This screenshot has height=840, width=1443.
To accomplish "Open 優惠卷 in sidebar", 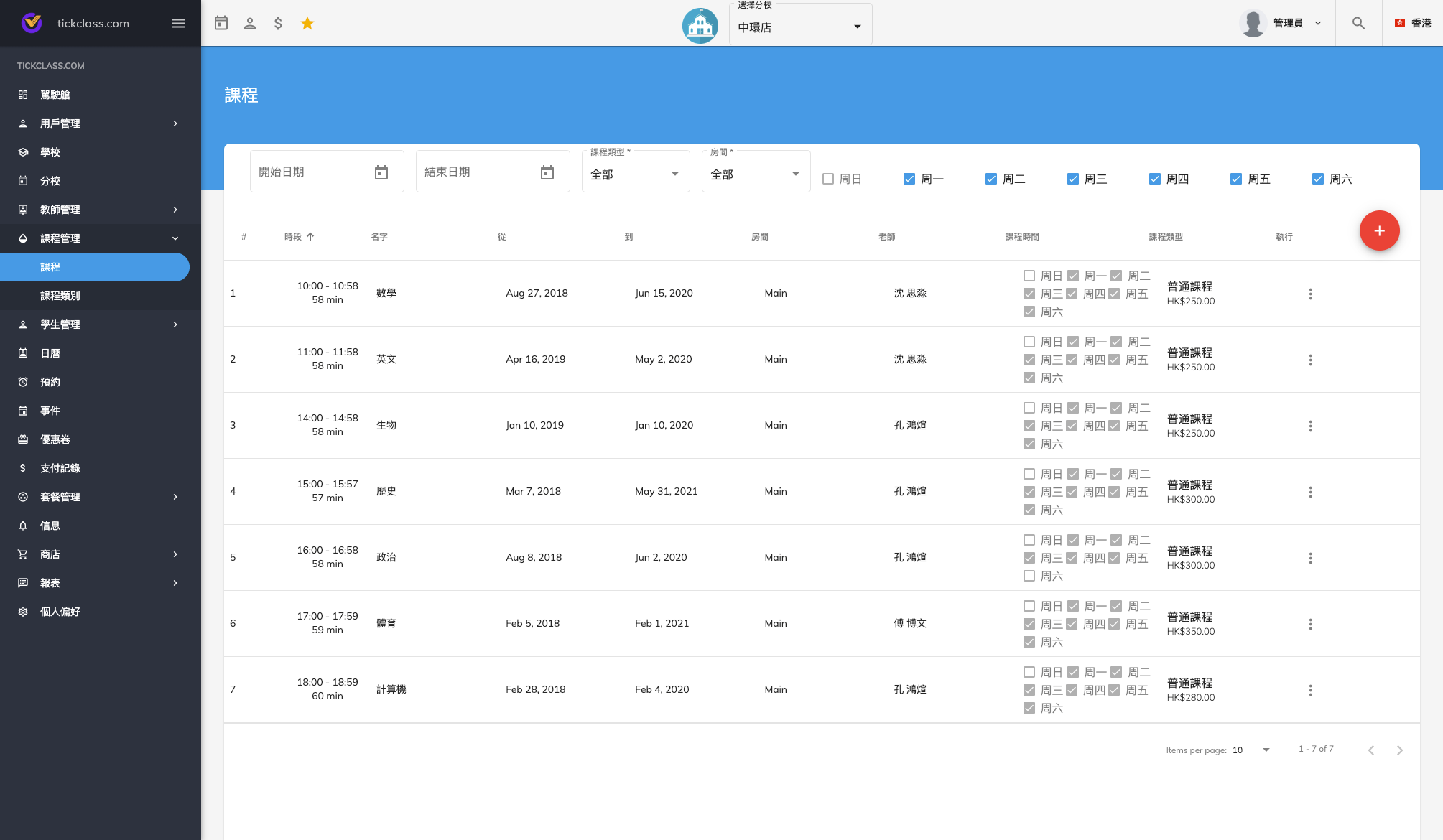I will point(101,439).
